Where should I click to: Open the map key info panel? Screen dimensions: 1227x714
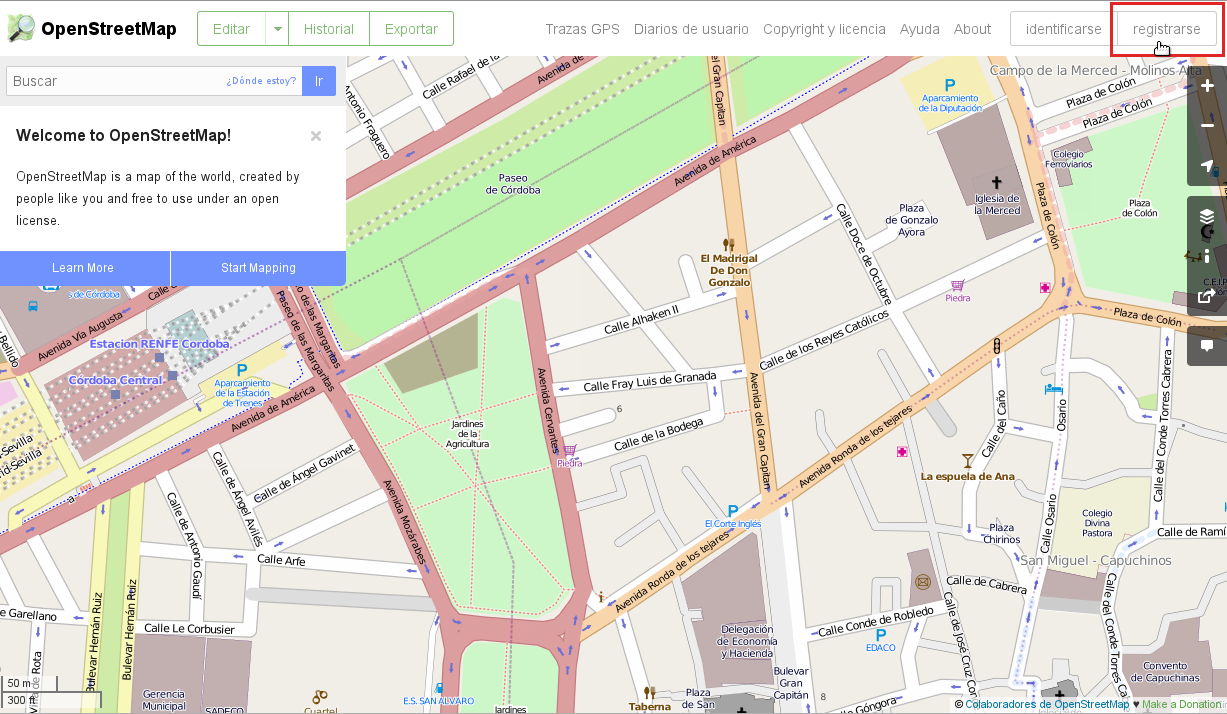(x=1207, y=256)
